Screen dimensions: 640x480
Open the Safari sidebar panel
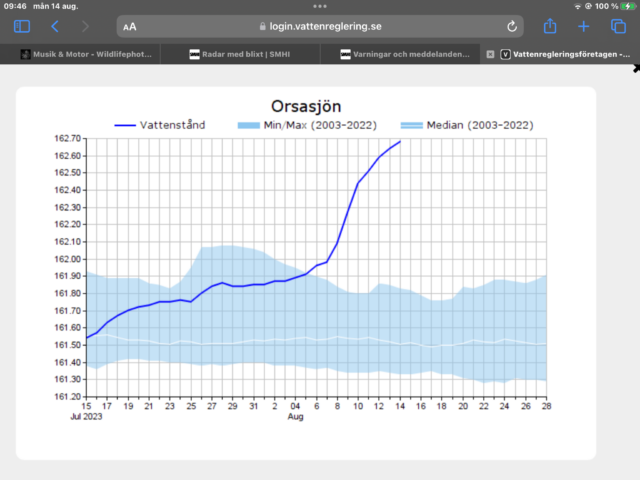click(x=22, y=27)
